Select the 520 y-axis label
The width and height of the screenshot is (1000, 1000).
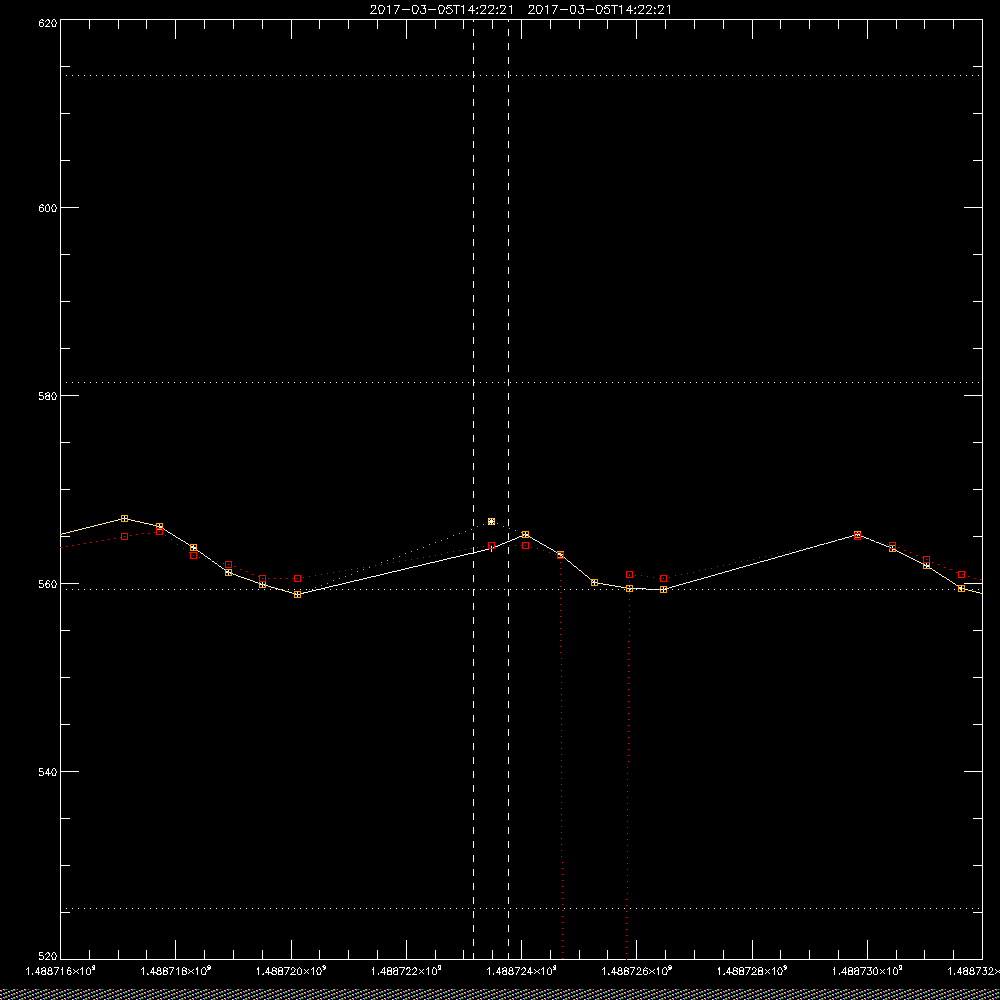click(x=48, y=957)
